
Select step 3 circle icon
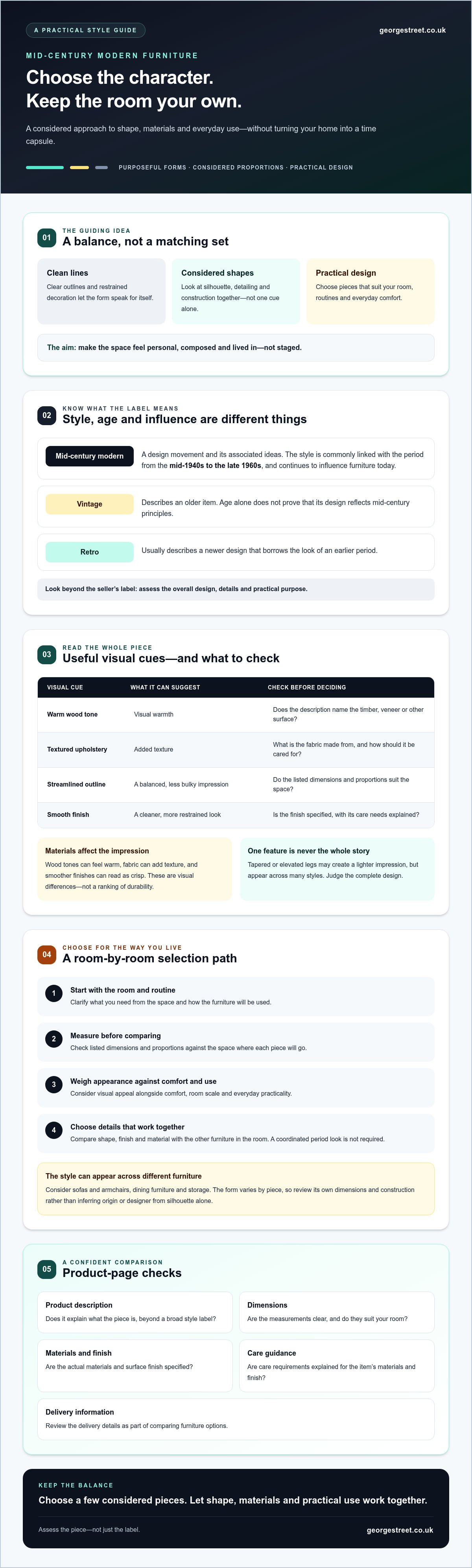[x=53, y=1085]
